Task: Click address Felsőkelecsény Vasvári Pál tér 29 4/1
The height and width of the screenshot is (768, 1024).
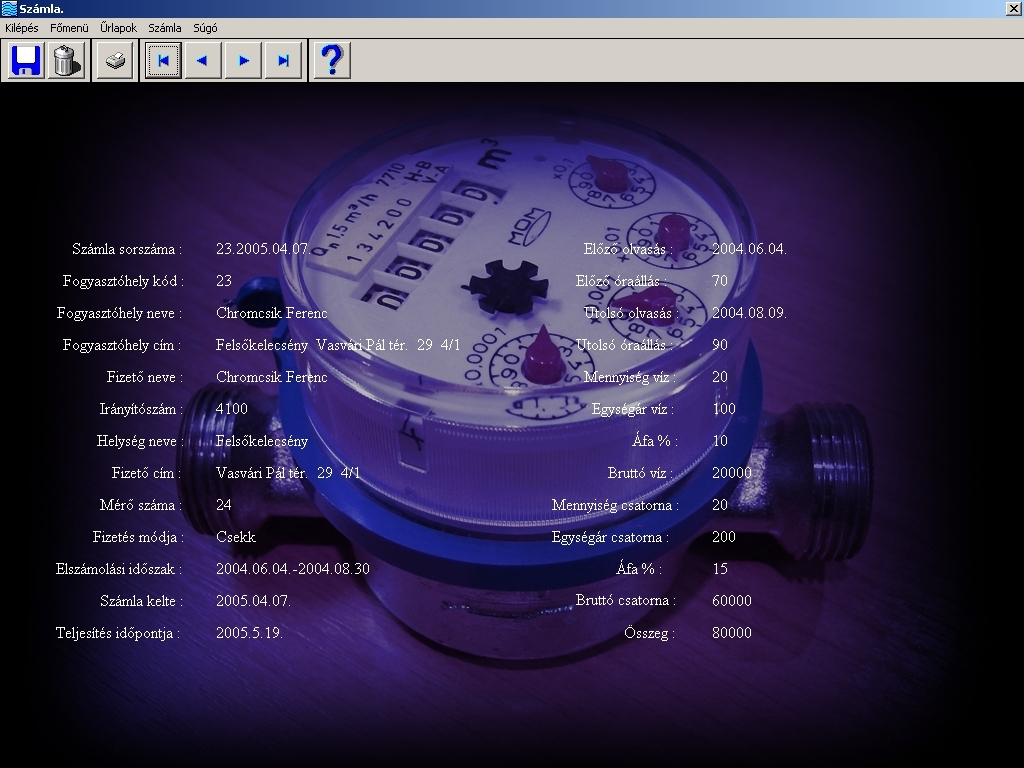Action: coord(338,345)
